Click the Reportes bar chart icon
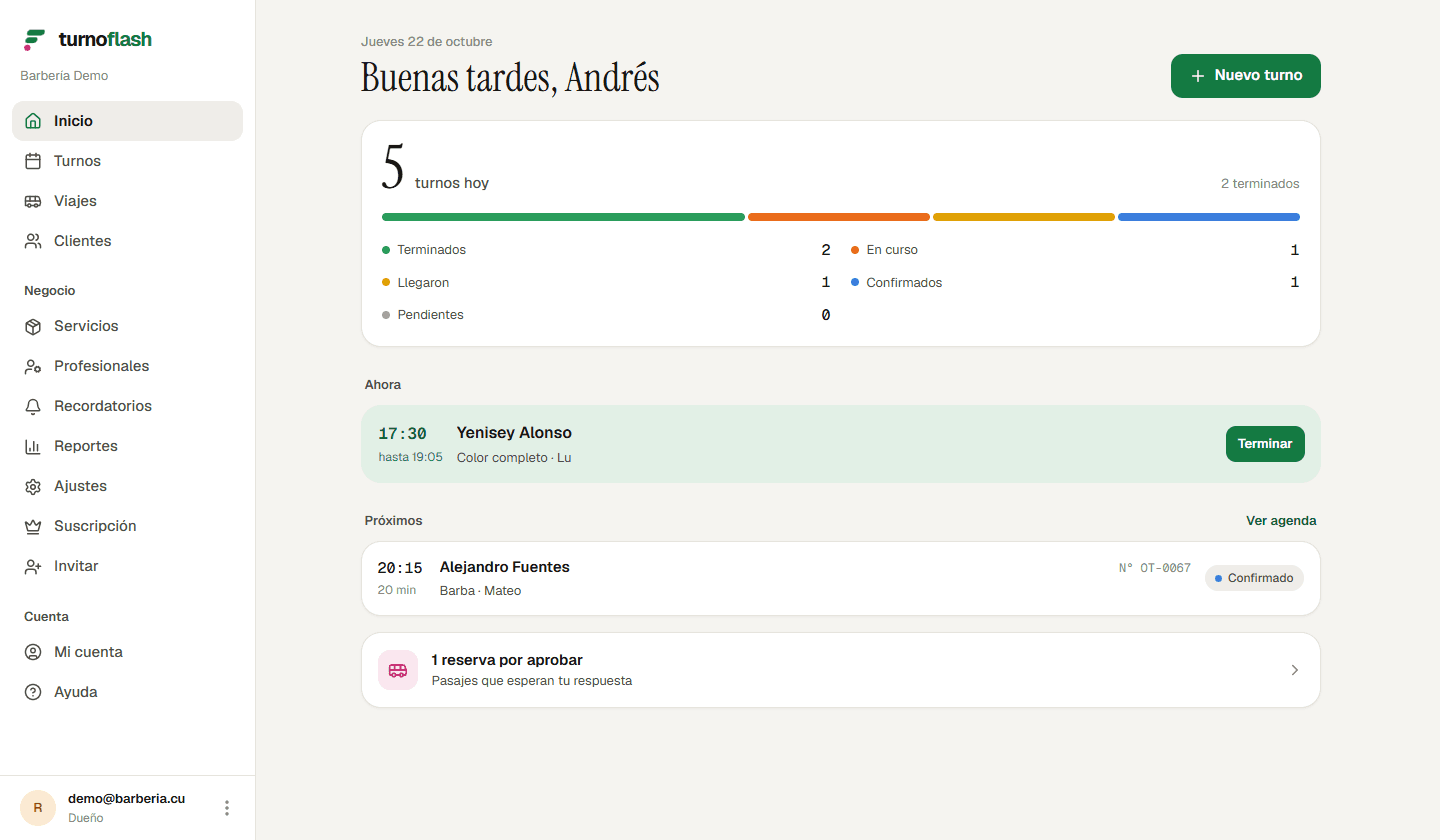Screen dimensions: 1440x840 [33, 446]
